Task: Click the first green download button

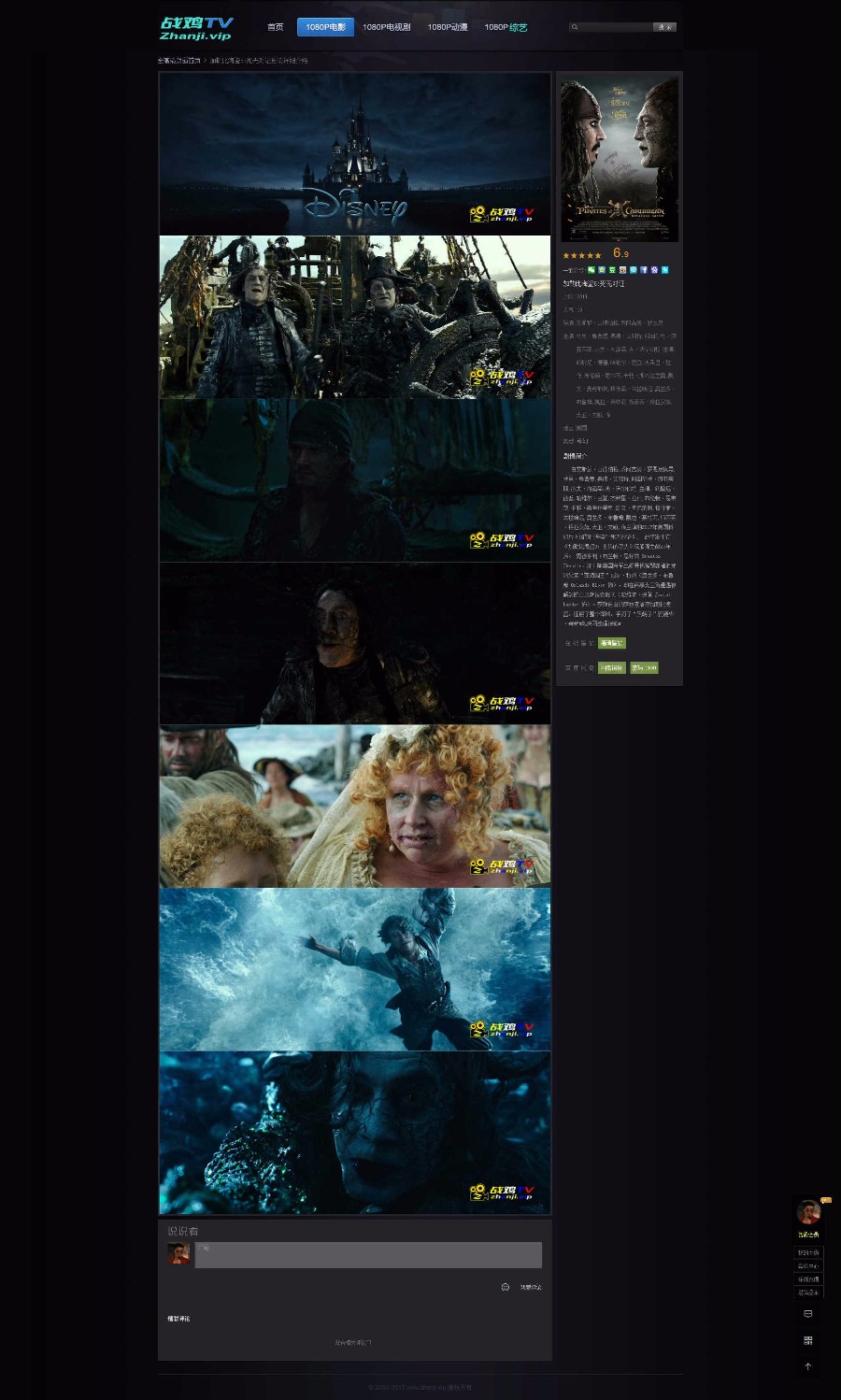Action: [x=612, y=667]
